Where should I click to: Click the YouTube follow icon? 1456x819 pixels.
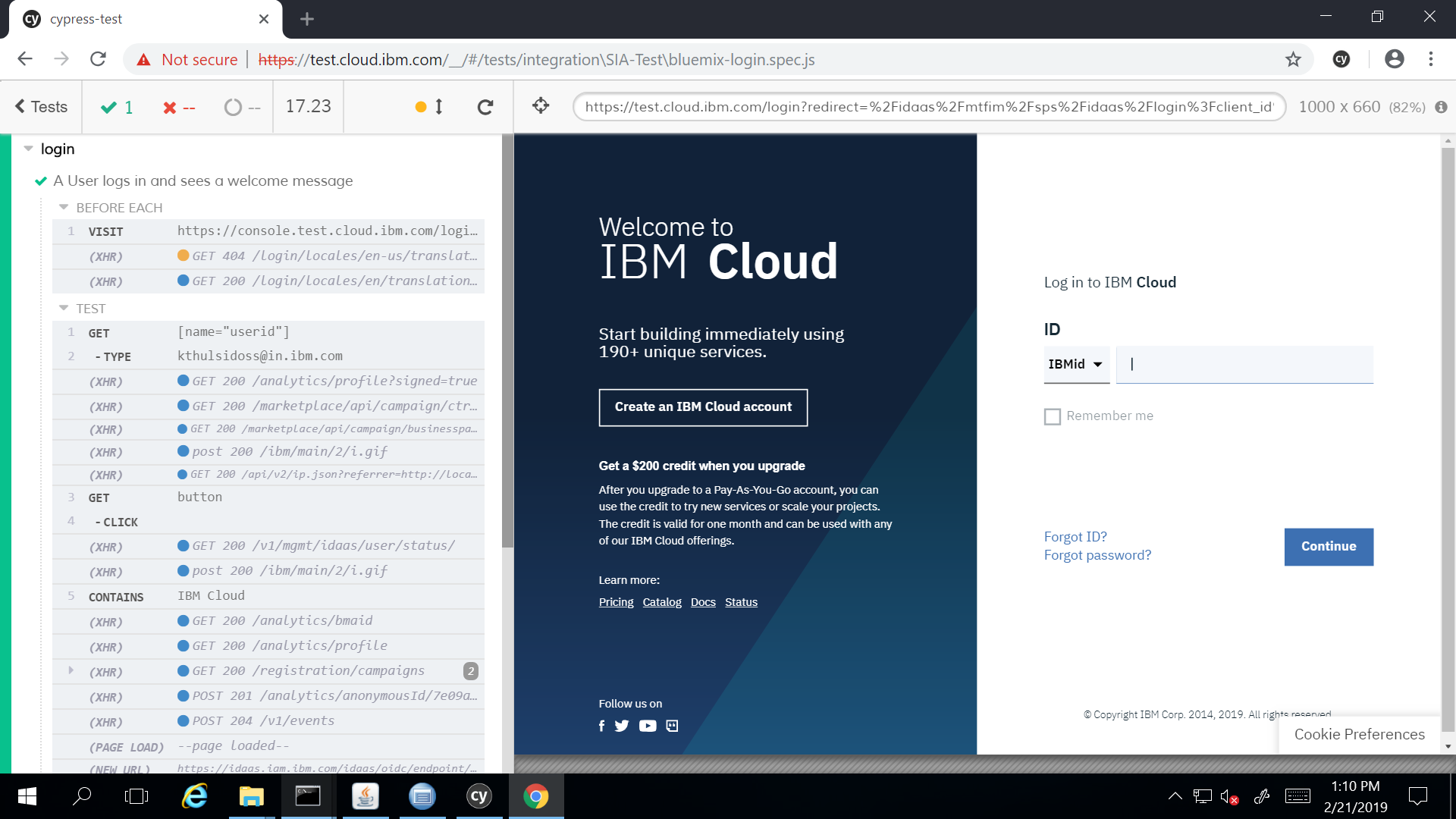coord(648,726)
